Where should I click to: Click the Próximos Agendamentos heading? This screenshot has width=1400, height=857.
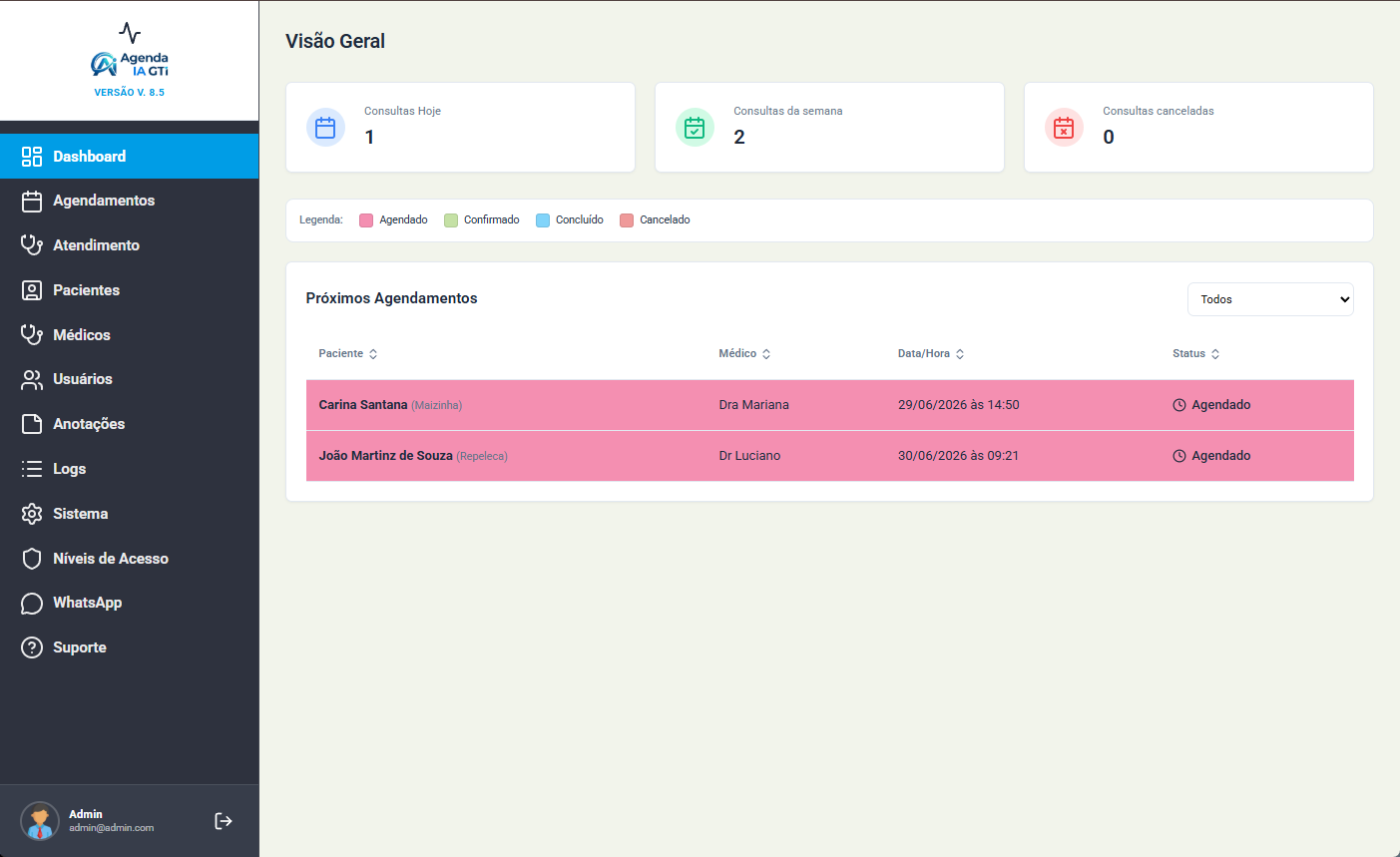(x=391, y=298)
